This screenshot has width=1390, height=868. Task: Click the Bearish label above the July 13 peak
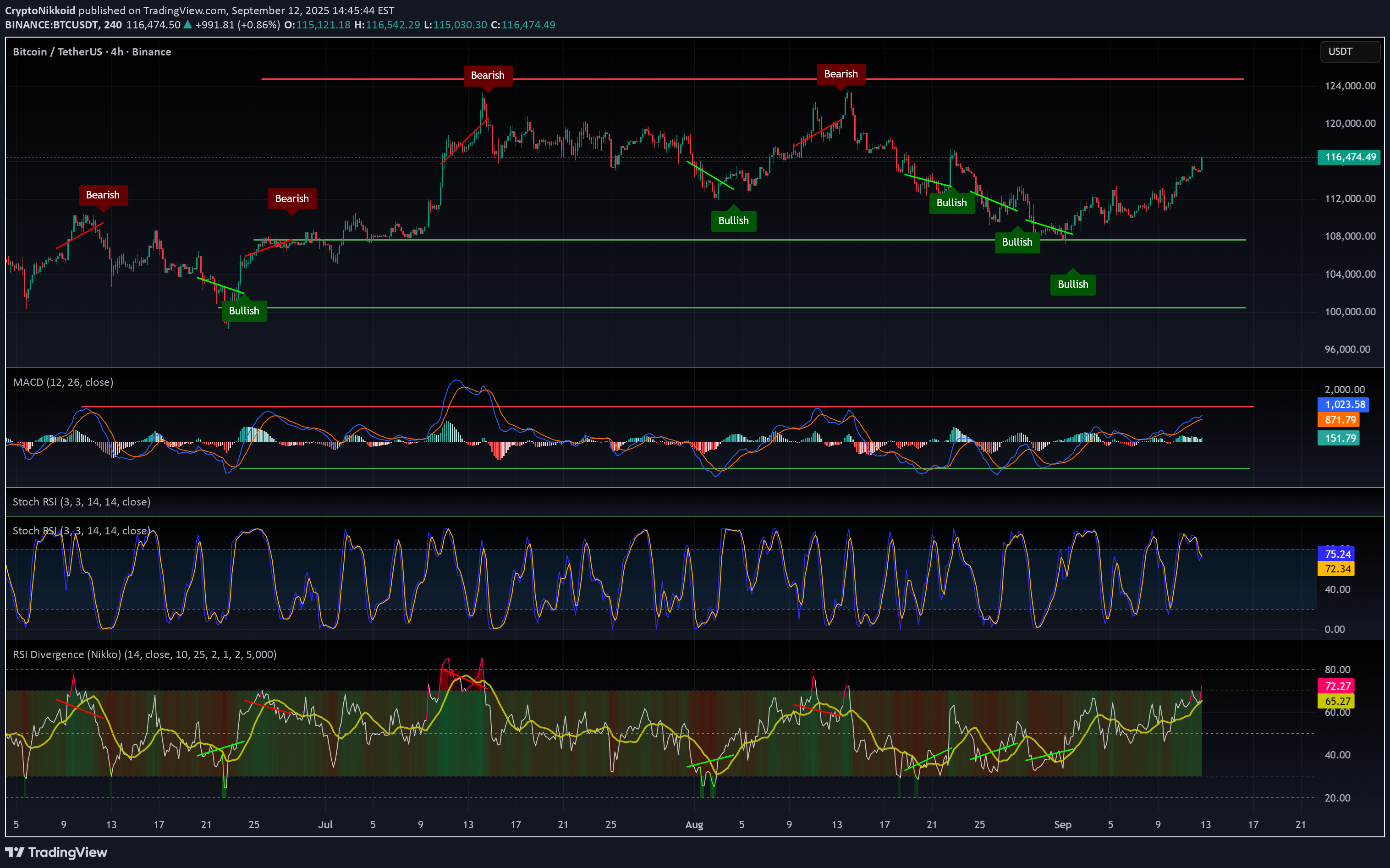coord(488,75)
